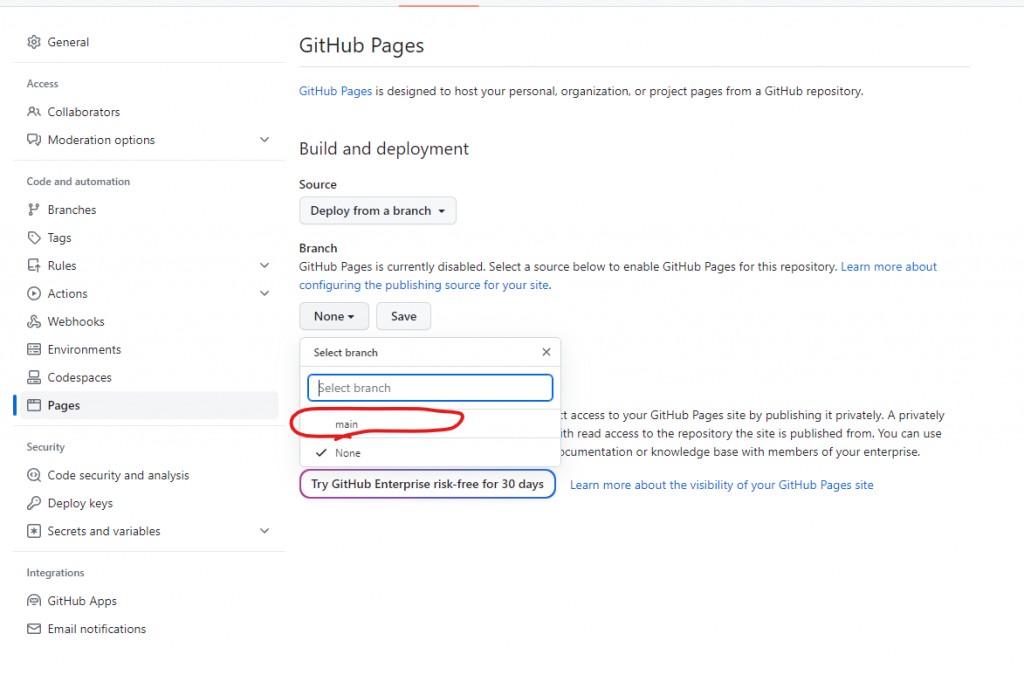This screenshot has height=675, width=1024.
Task: Open Learn more about visibility link
Action: click(722, 485)
